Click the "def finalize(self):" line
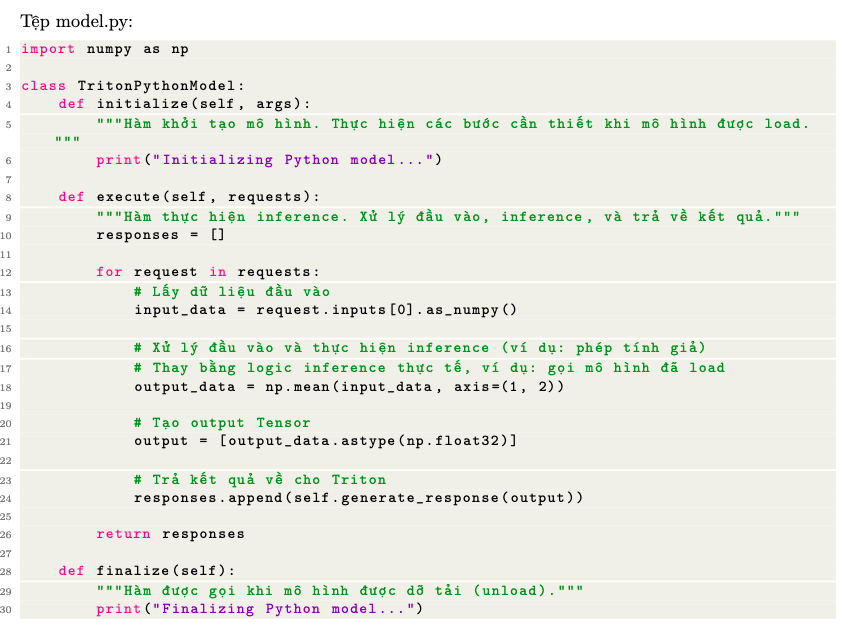847x630 pixels. 147,571
